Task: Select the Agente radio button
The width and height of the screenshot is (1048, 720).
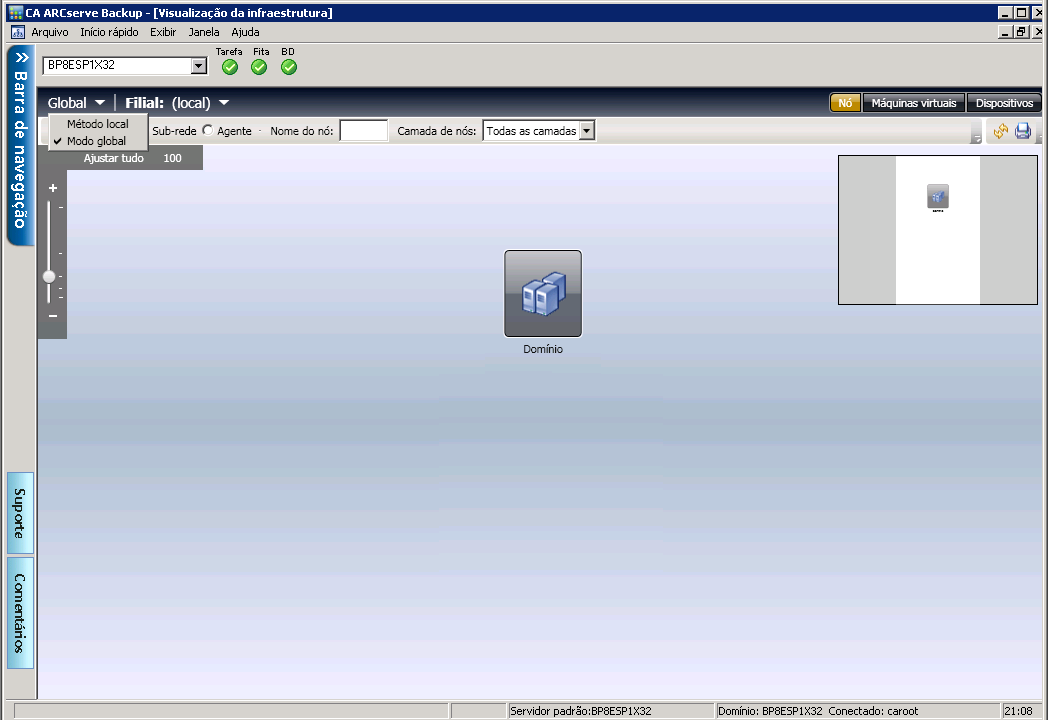Action: [x=208, y=130]
